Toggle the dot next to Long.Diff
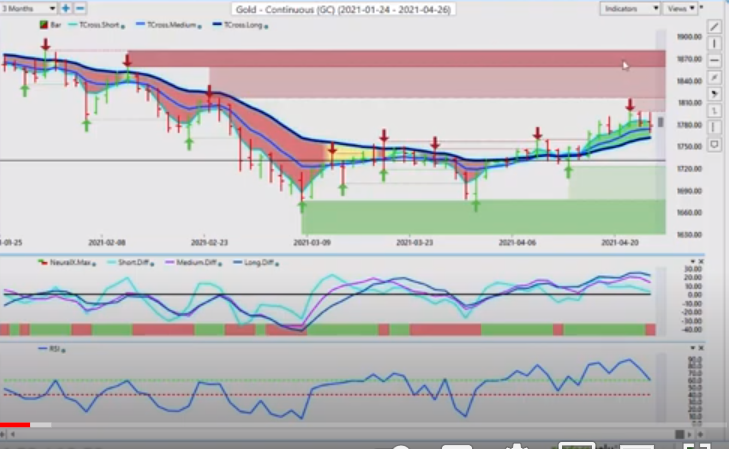Image resolution: width=729 pixels, height=449 pixels. pyautogui.click(x=277, y=264)
